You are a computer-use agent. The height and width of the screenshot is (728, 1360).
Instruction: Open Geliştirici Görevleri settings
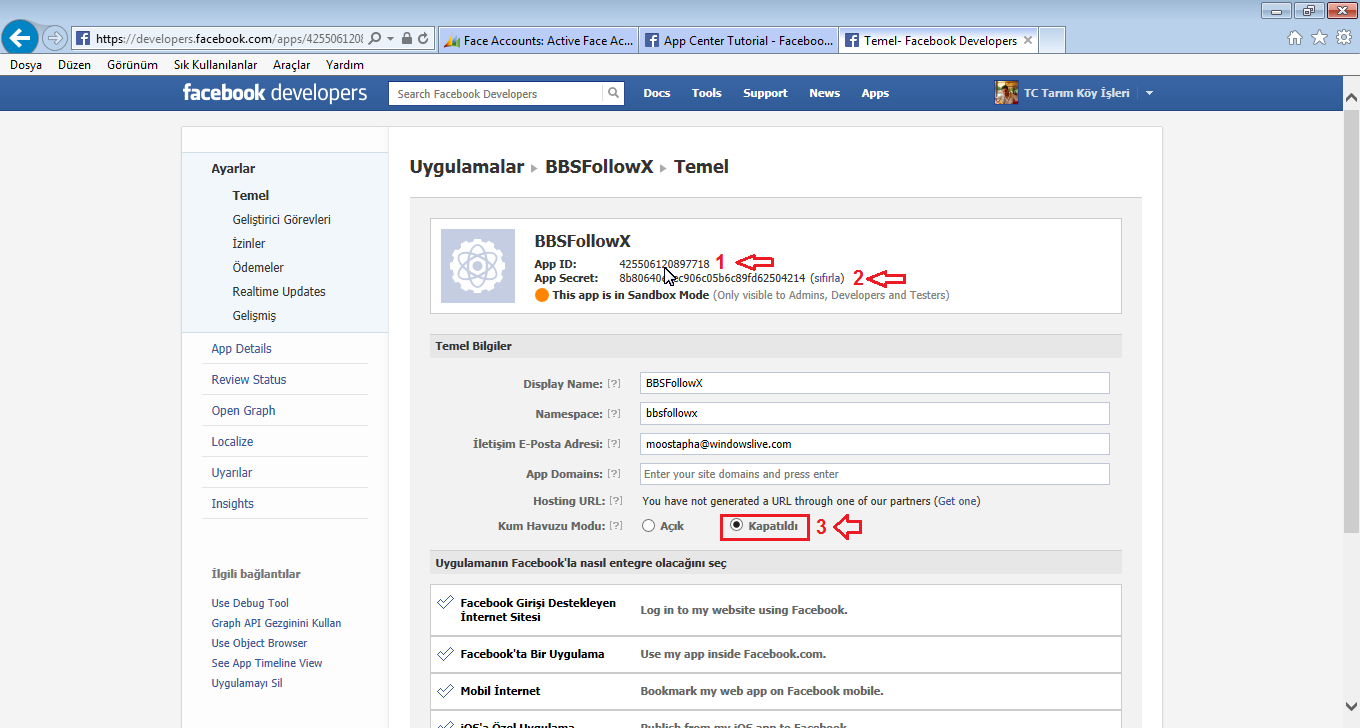coord(281,220)
